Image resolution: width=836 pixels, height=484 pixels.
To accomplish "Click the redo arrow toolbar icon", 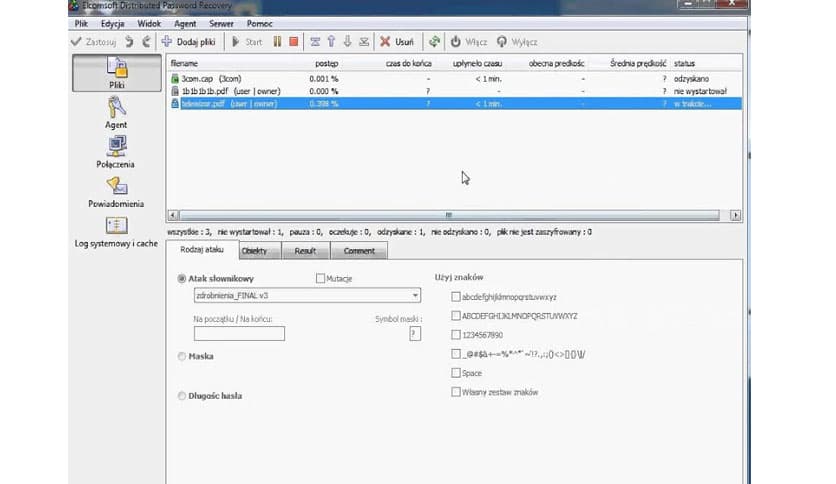I will pos(146,42).
